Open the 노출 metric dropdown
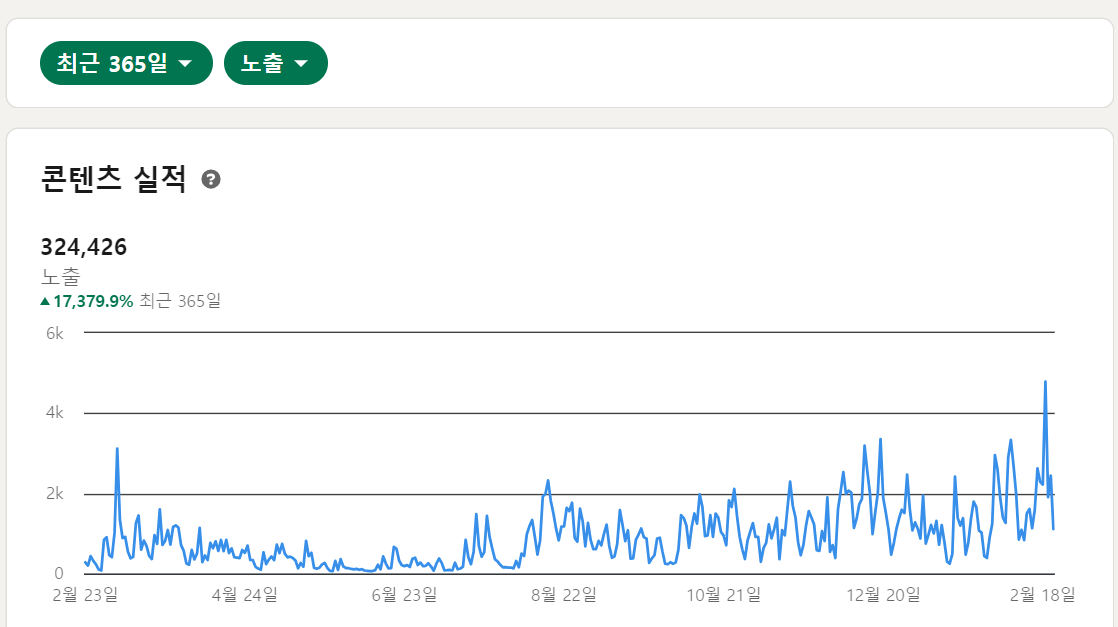Screen dimensions: 1118x627 [276, 63]
